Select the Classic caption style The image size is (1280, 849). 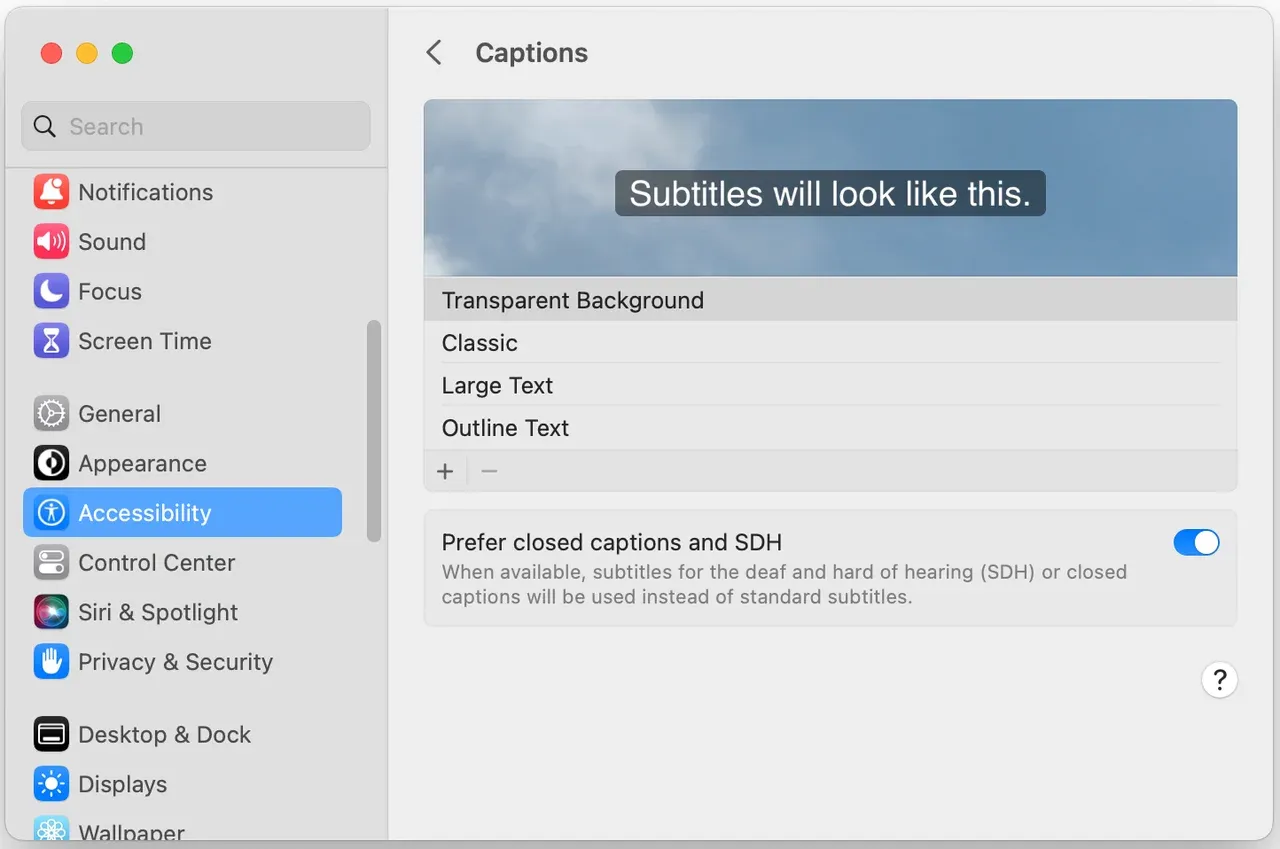(x=830, y=343)
